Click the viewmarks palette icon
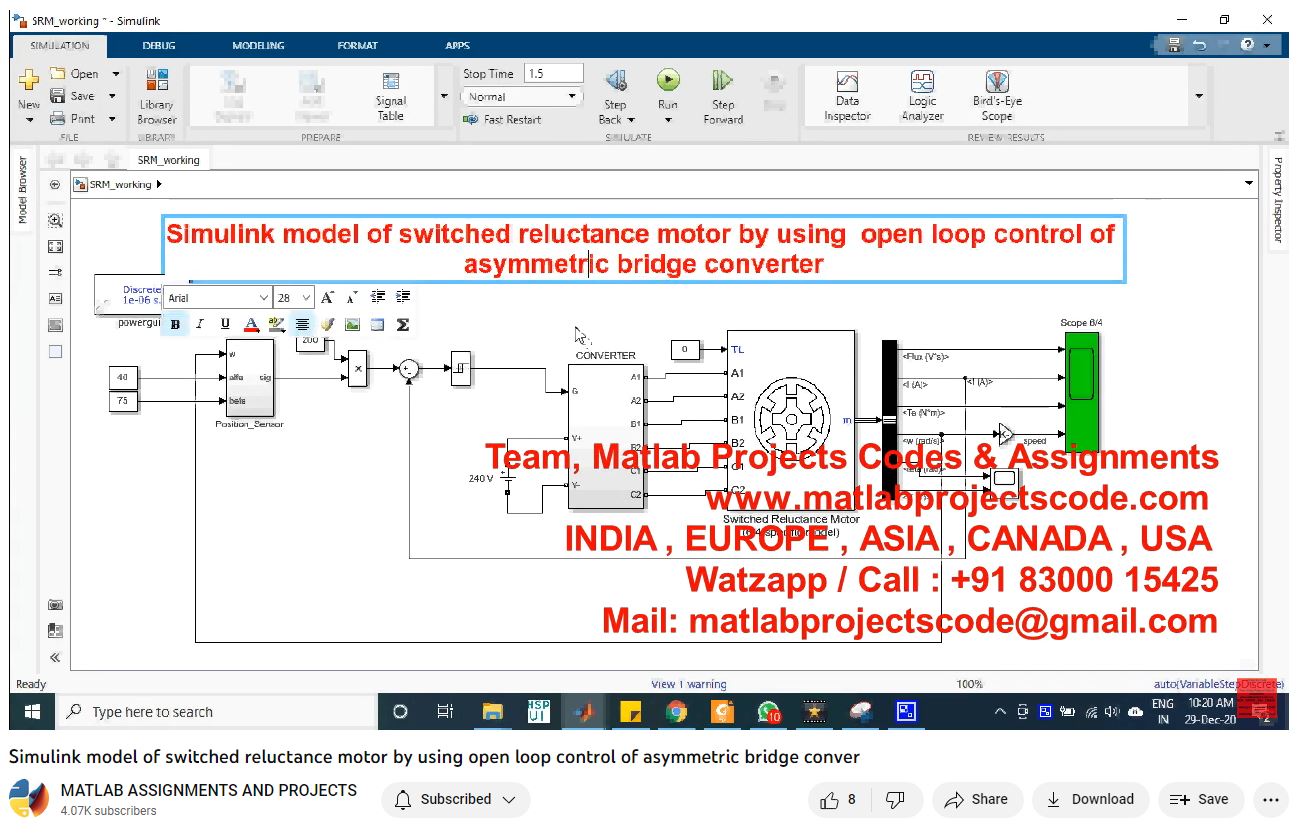Viewport: 1298px width, 833px height. (x=55, y=631)
